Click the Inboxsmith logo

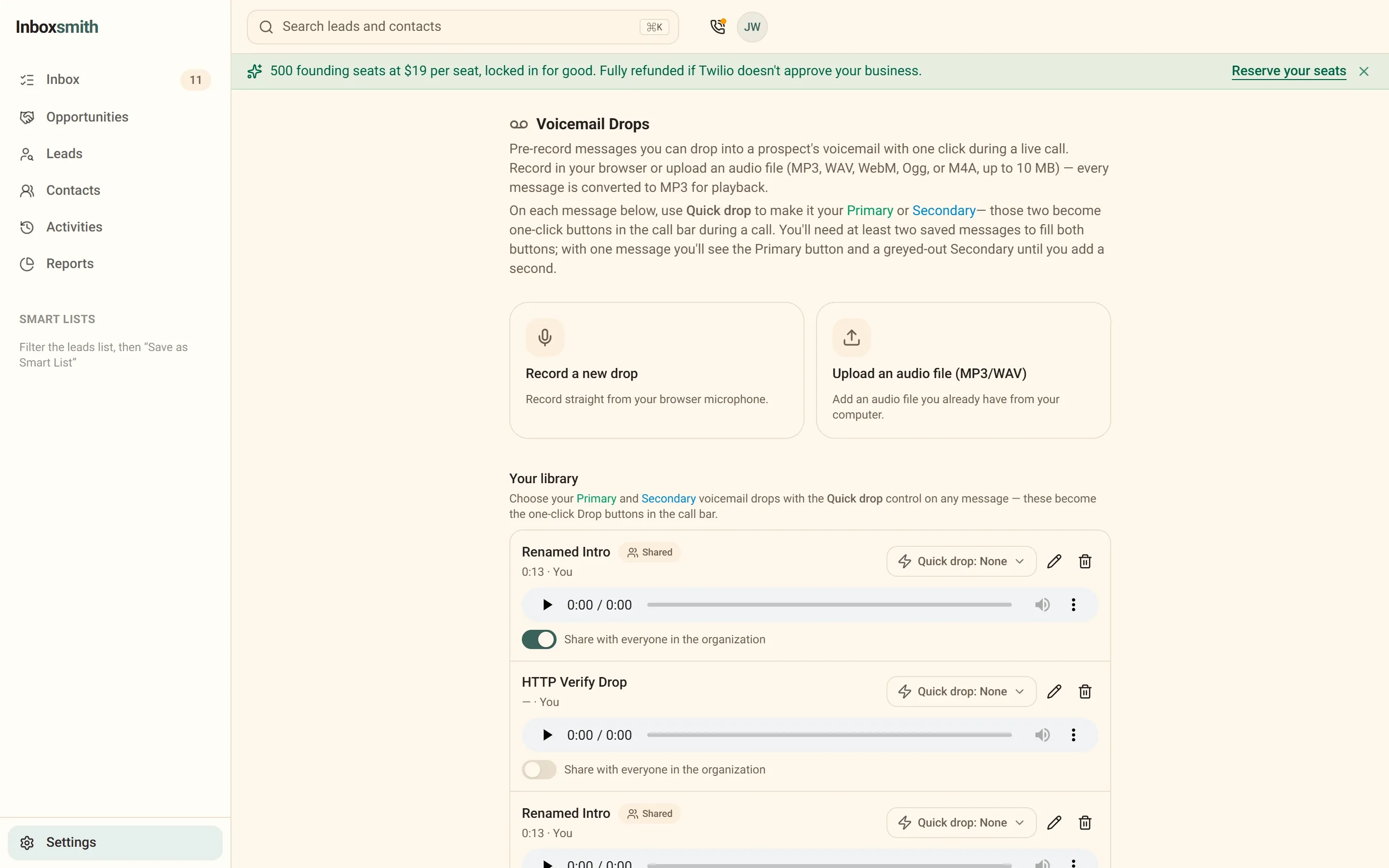(57, 27)
